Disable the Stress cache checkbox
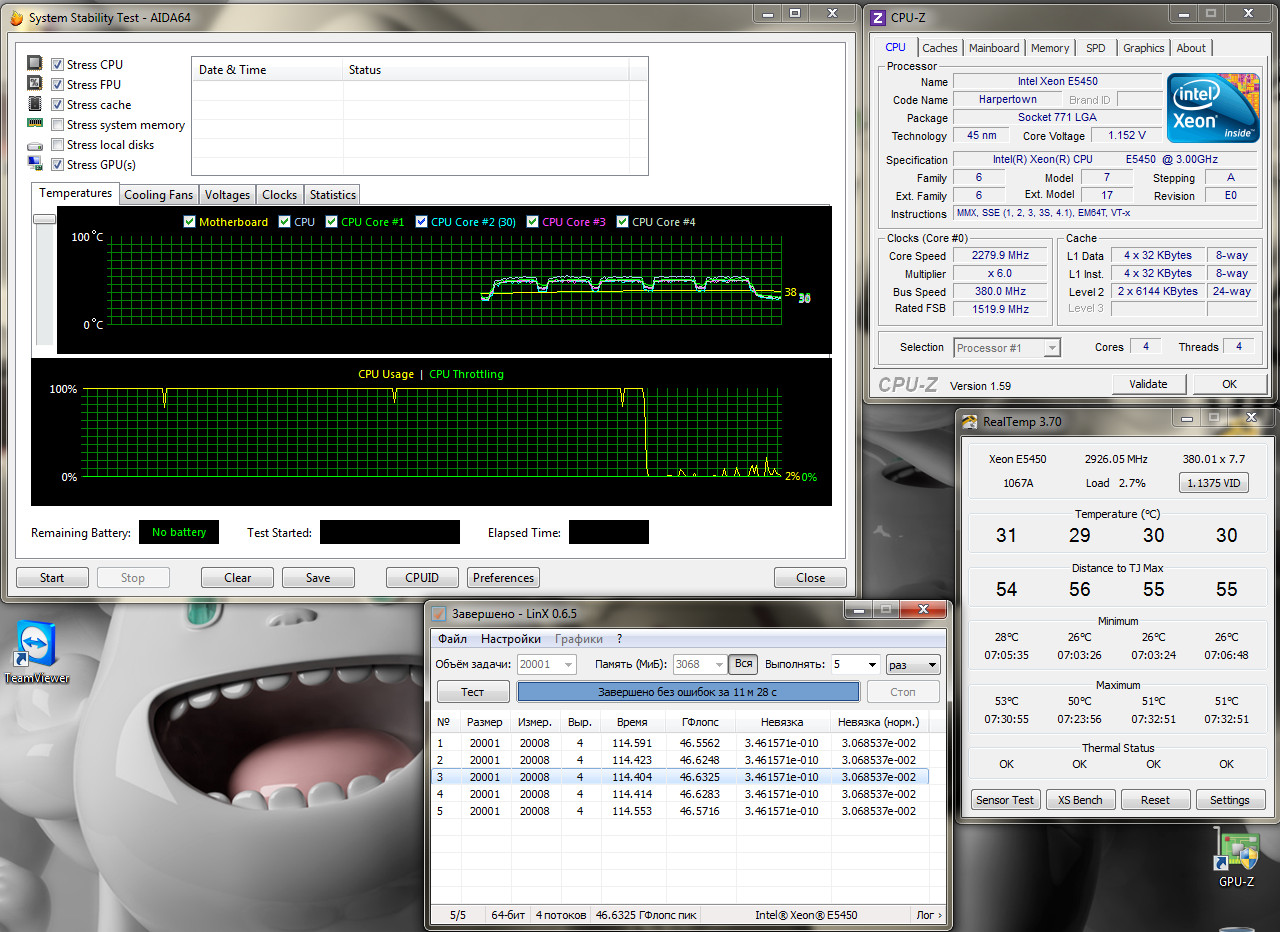Screen dimensions: 1280x932 coord(57,105)
